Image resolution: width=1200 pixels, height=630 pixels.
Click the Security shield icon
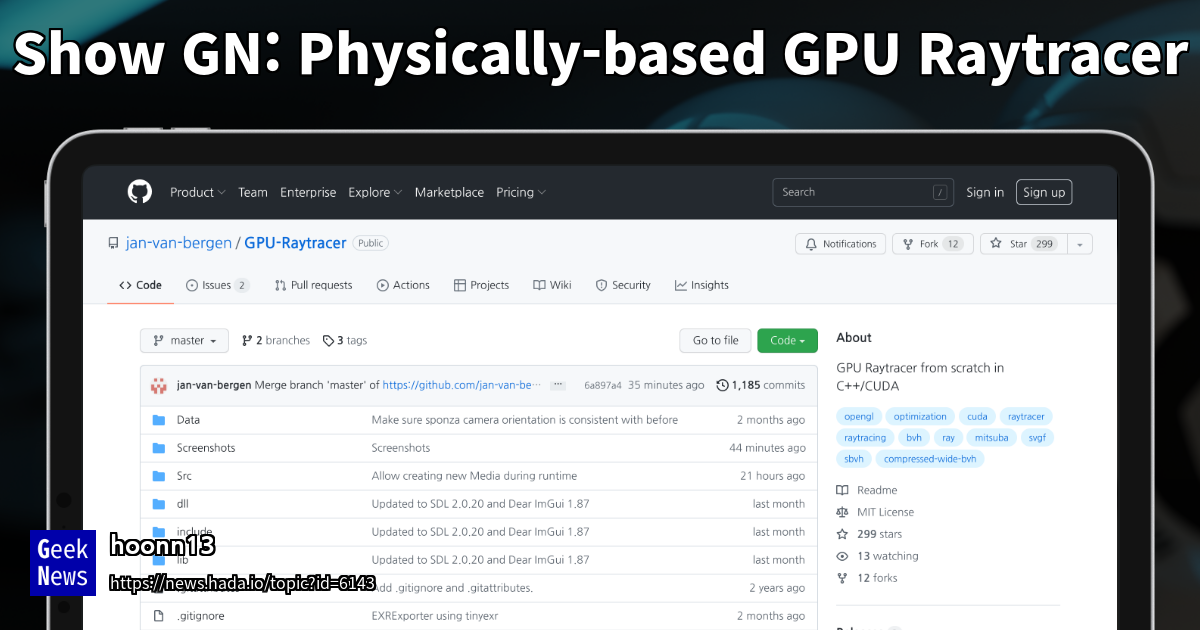tap(600, 285)
